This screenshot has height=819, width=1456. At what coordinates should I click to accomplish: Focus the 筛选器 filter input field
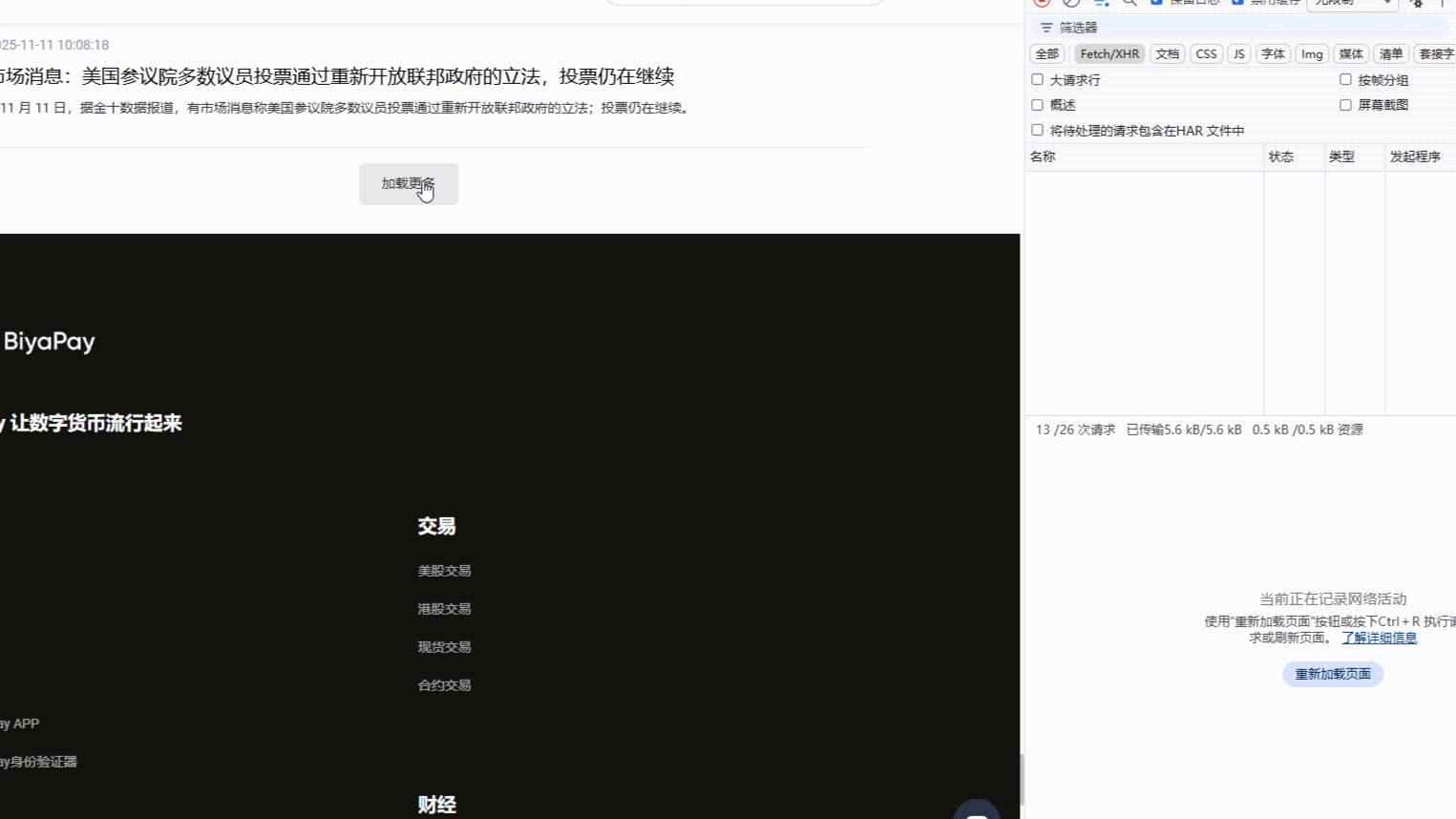tap(1241, 28)
